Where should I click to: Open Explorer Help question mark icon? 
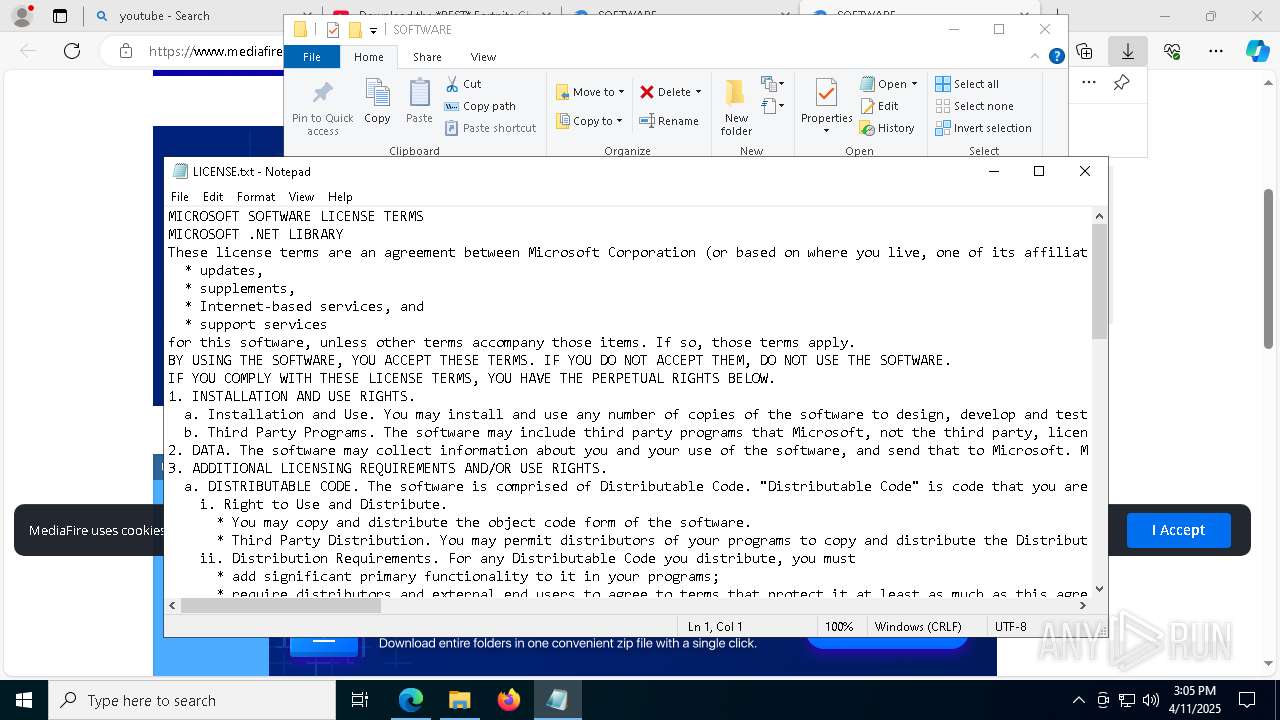point(1056,56)
